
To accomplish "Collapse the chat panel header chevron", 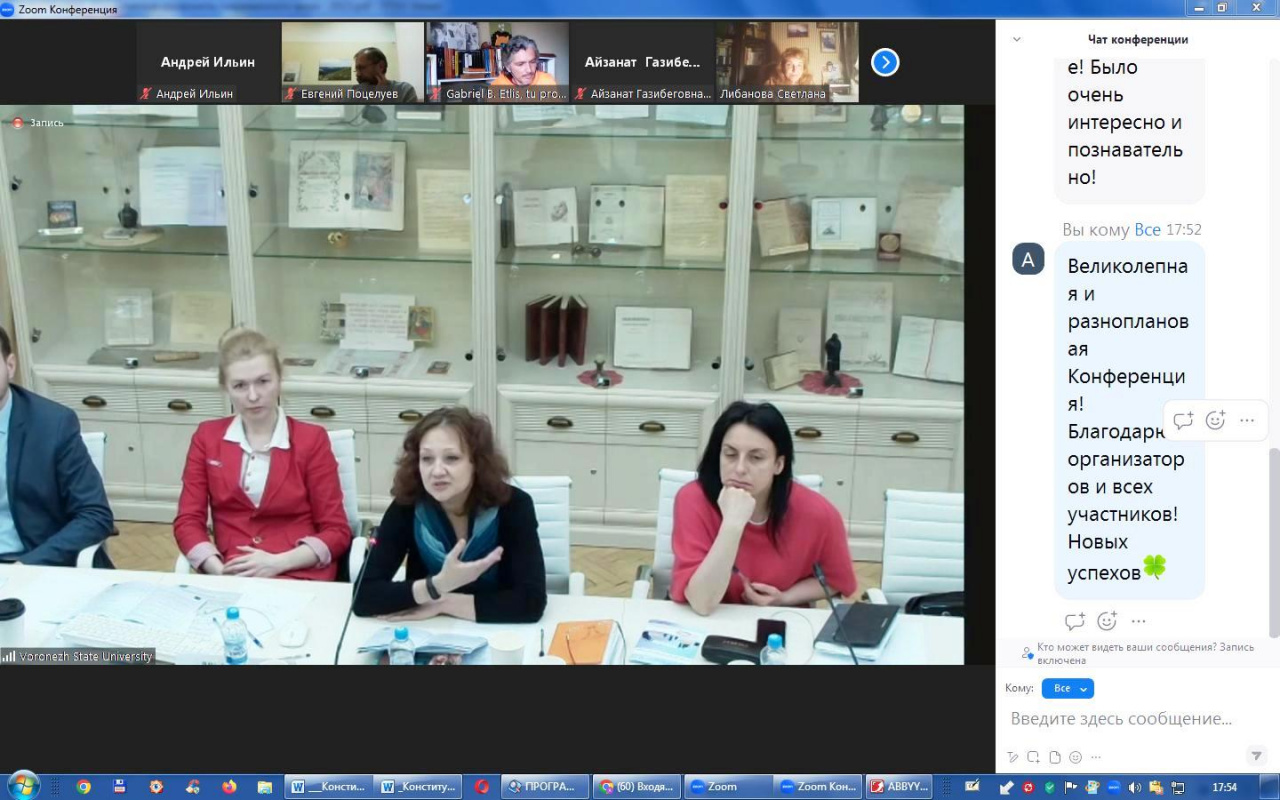I will 1017,40.
